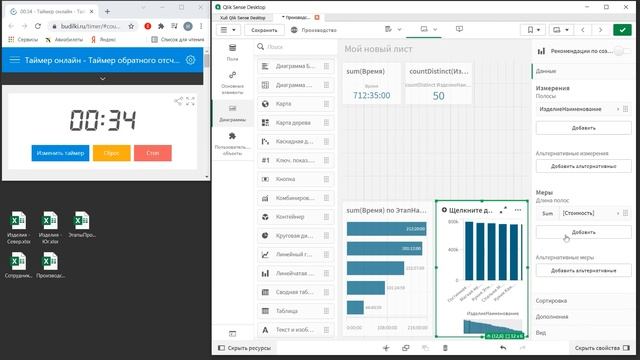Open the Данные properties section

584,71
